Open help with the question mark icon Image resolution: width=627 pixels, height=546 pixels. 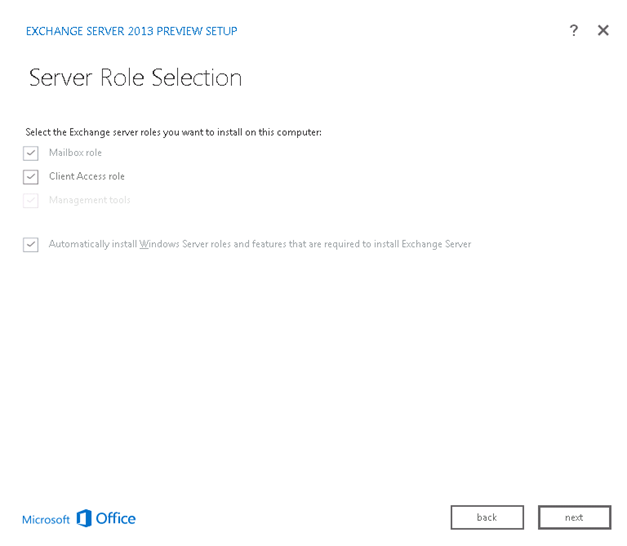tap(574, 31)
